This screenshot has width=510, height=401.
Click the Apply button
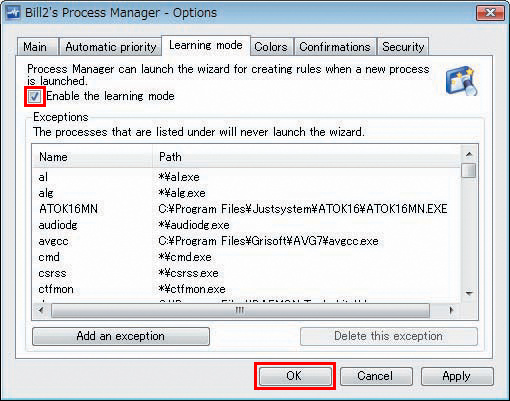pos(457,376)
